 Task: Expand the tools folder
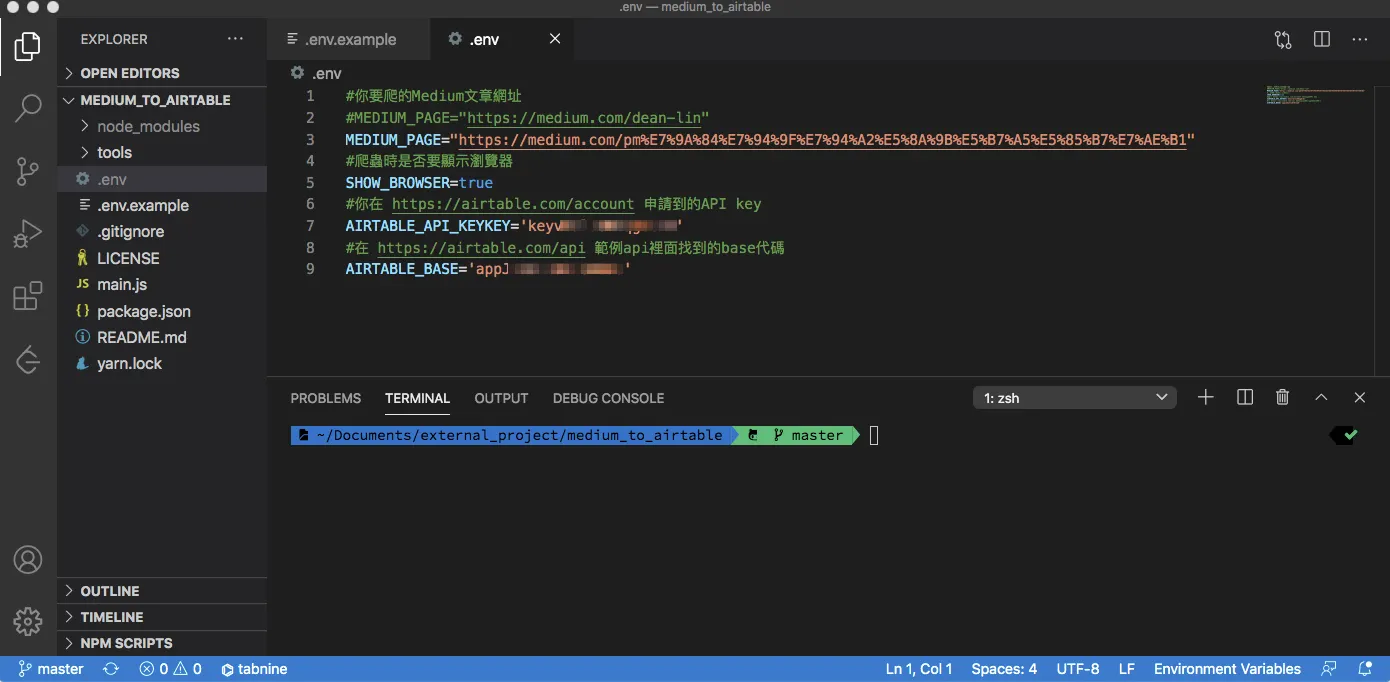(162, 152)
